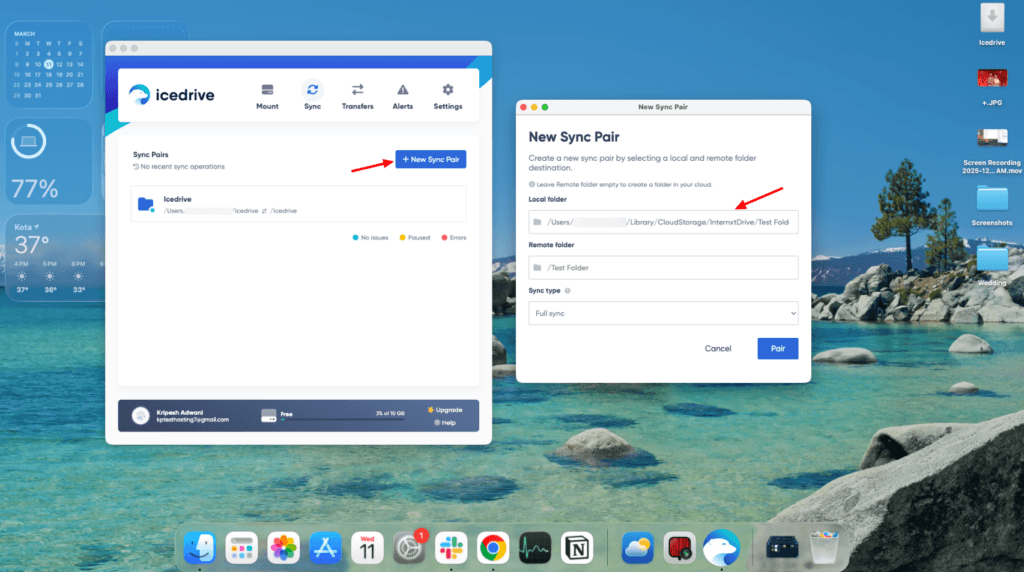Click the user account avatar
The image size is (1024, 572).
(140, 416)
